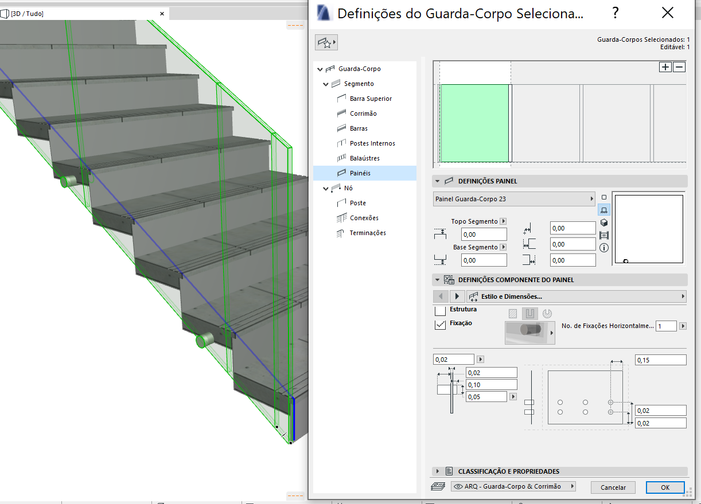Viewport: 701px width, 504px height.
Task: Click the plus button above panel preview
Action: click(666, 67)
